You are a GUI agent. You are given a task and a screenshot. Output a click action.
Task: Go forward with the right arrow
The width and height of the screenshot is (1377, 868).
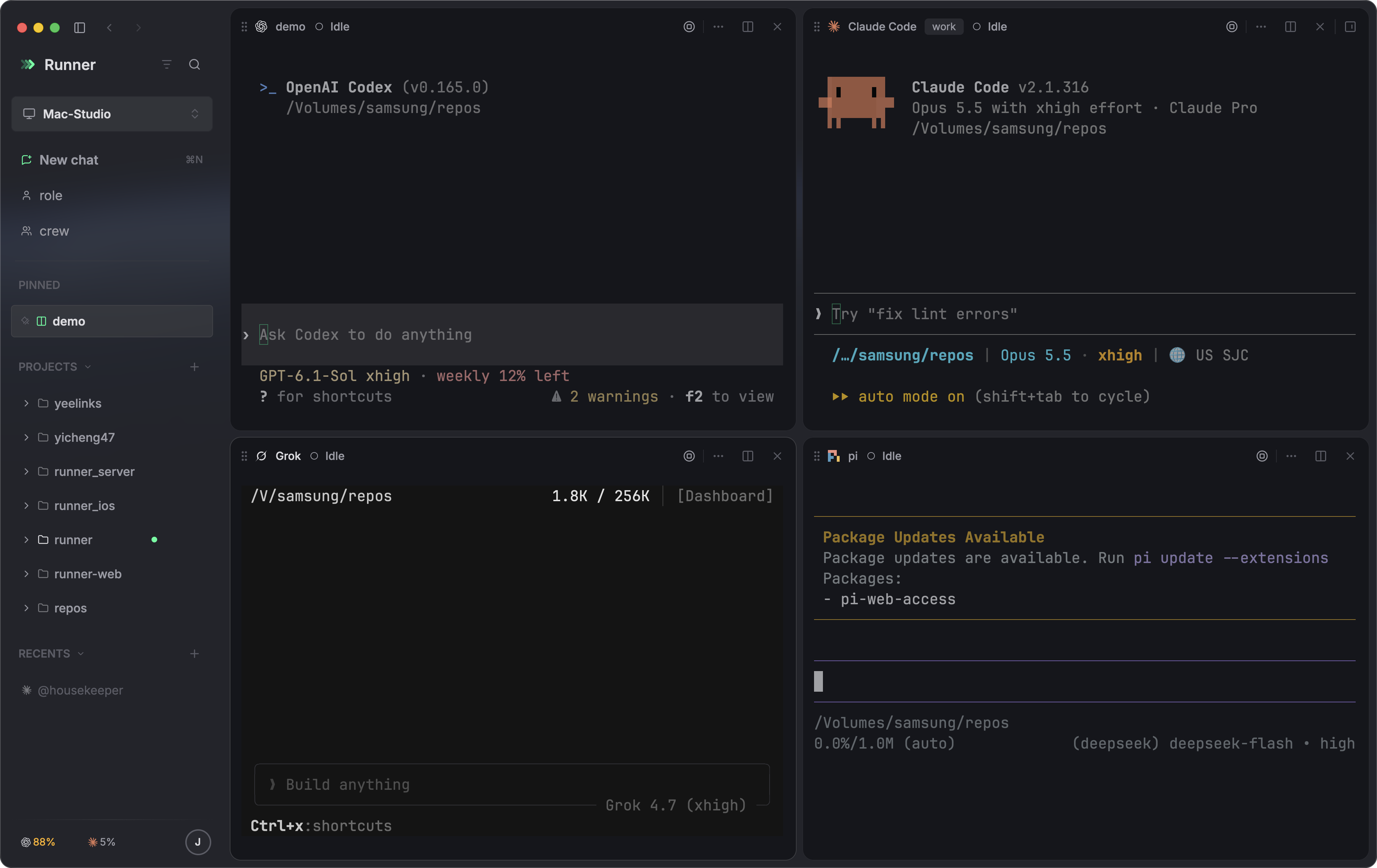pyautogui.click(x=138, y=27)
